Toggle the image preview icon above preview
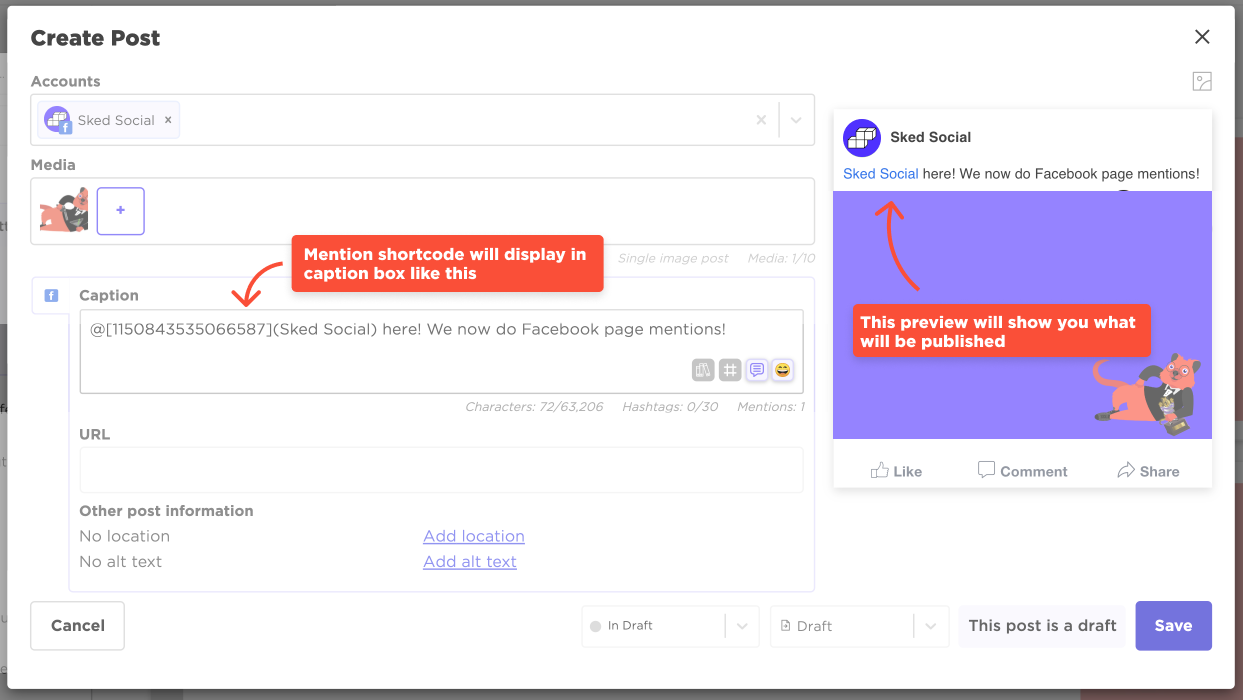 [x=1202, y=82]
